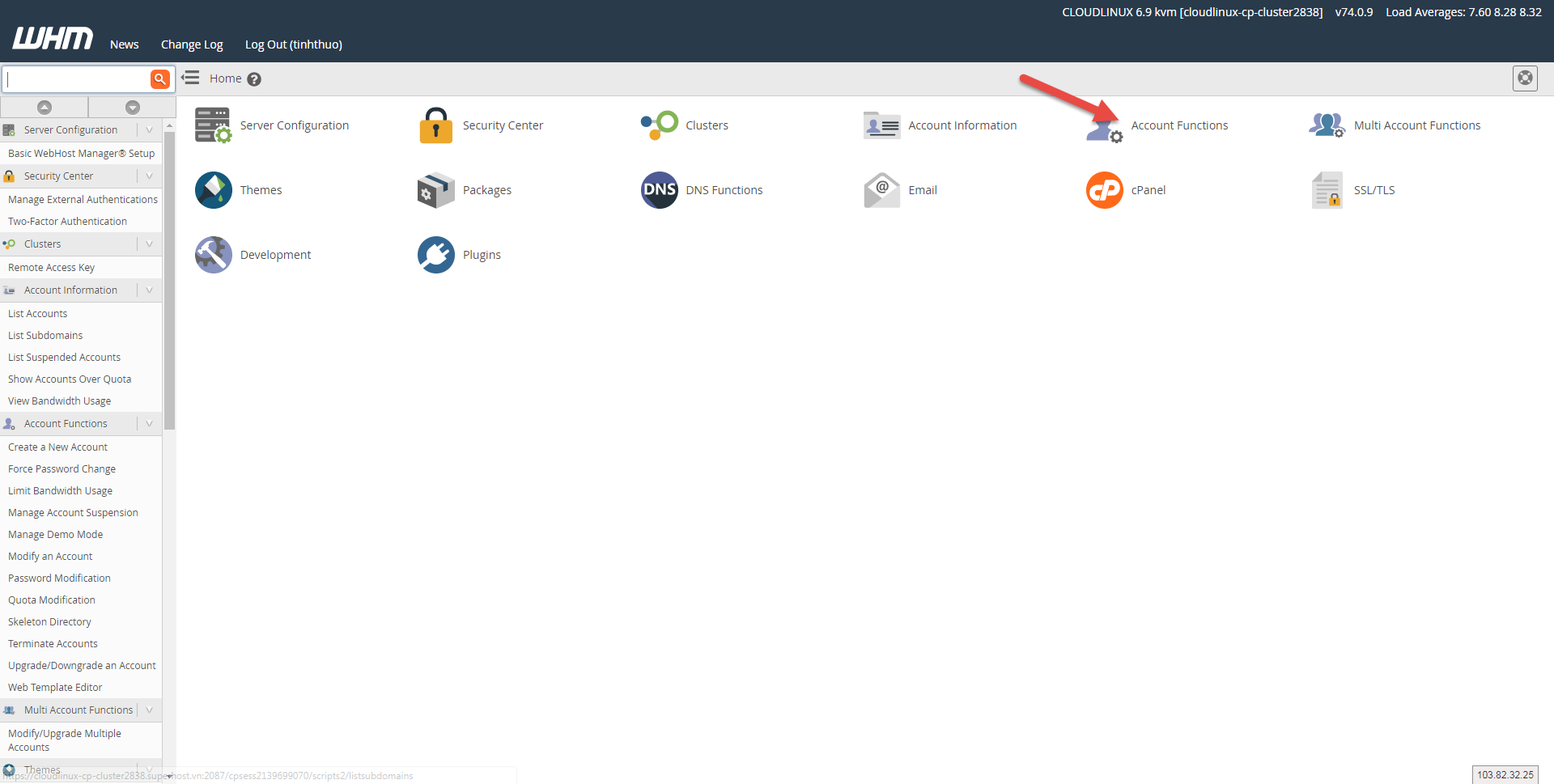Click the Create a New Account link
Image resolution: width=1554 pixels, height=784 pixels.
[x=57, y=447]
